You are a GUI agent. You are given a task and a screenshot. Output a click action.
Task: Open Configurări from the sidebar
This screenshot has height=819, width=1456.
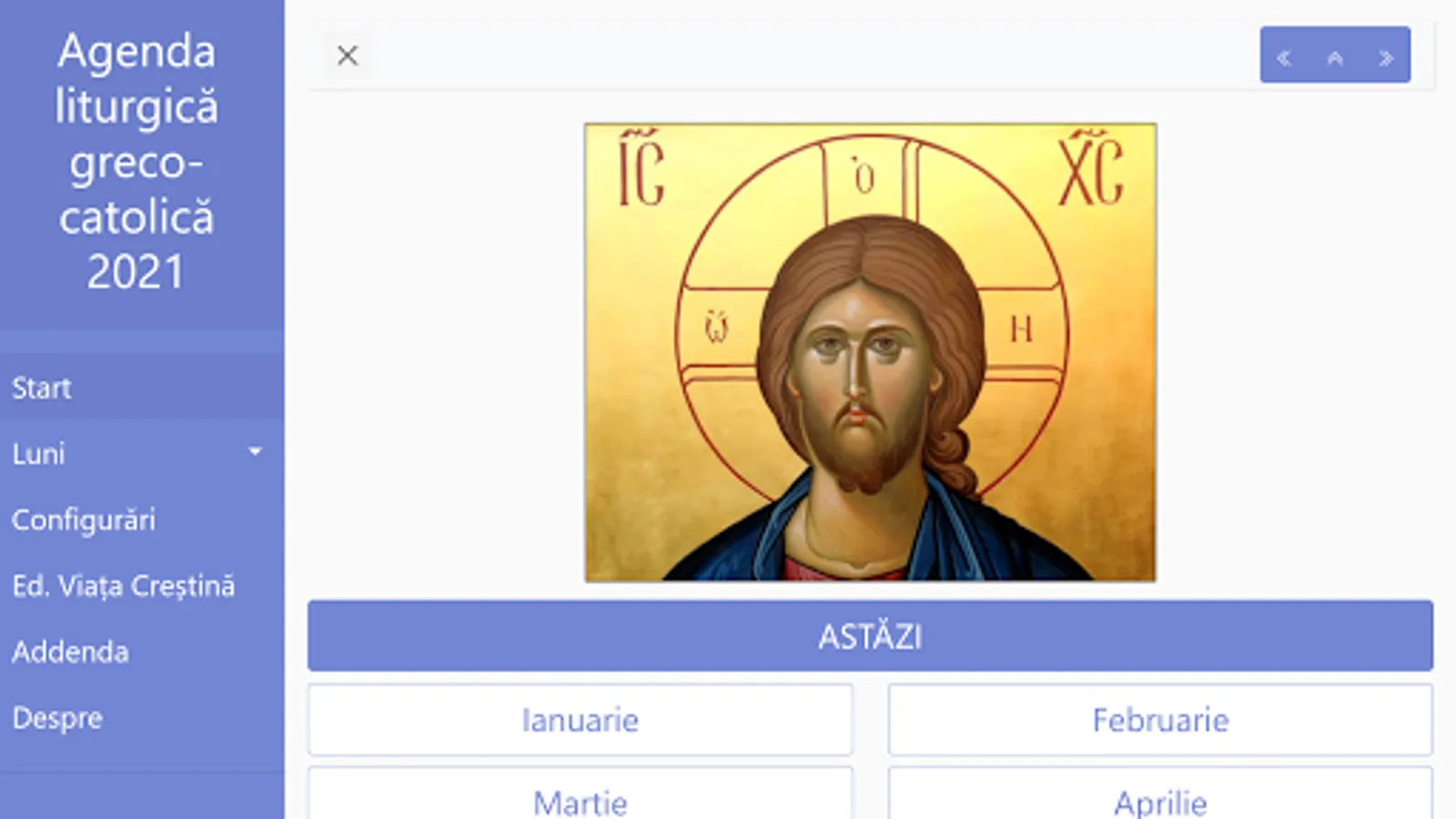[x=84, y=520]
